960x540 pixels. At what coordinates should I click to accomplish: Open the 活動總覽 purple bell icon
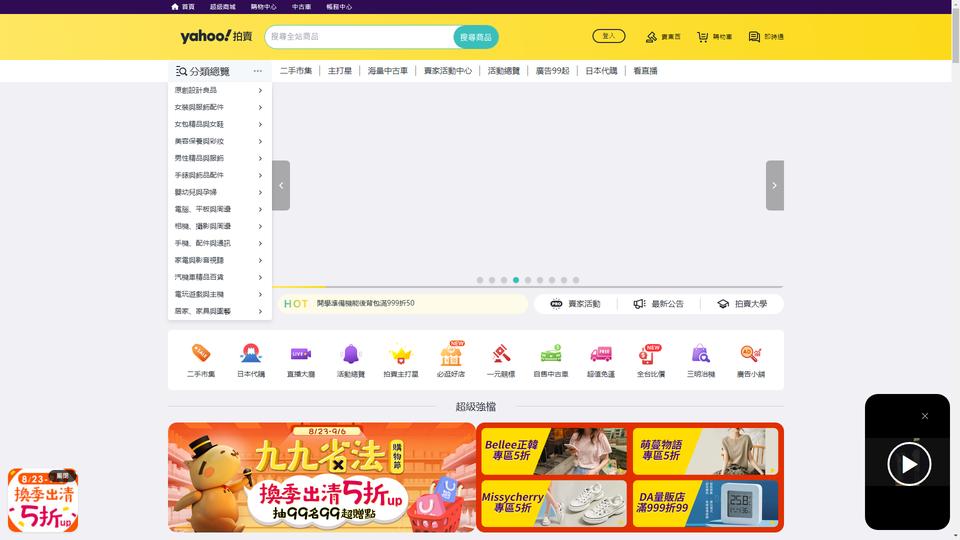point(351,353)
